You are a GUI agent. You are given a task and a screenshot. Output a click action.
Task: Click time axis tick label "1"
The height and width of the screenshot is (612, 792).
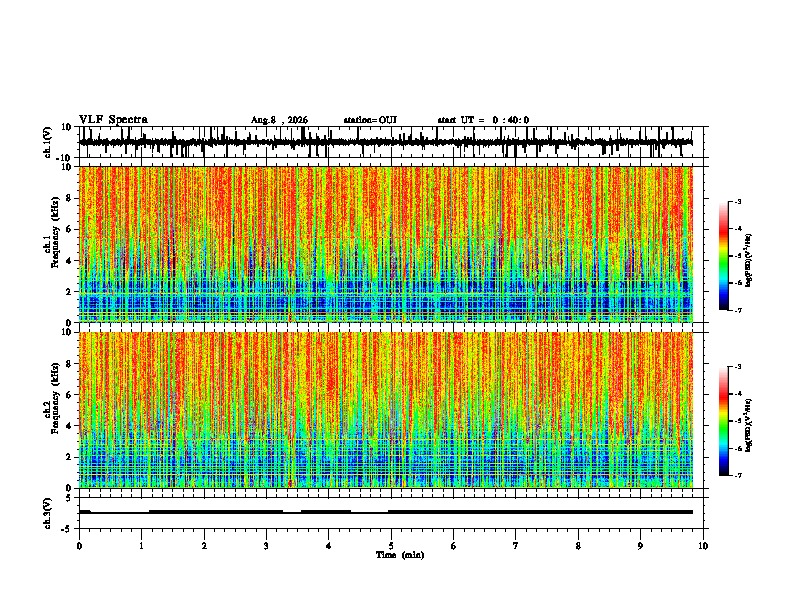[x=141, y=546]
